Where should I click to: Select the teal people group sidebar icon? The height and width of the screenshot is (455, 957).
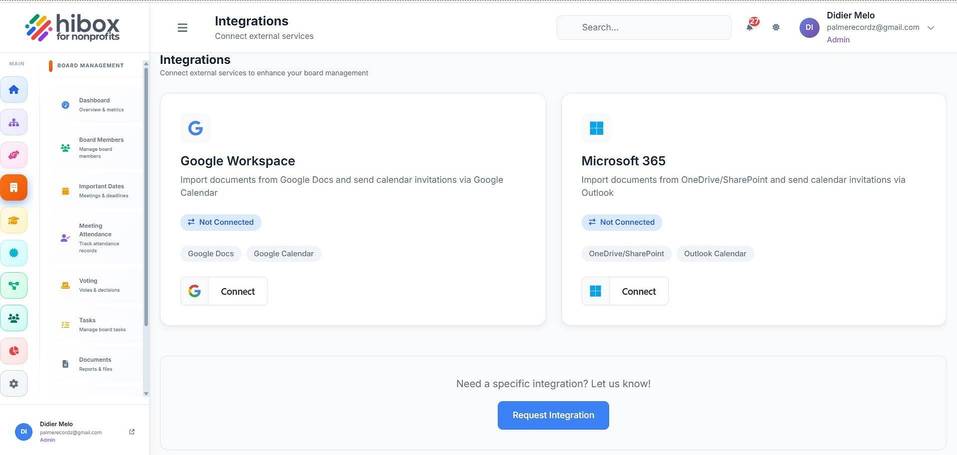point(13,318)
